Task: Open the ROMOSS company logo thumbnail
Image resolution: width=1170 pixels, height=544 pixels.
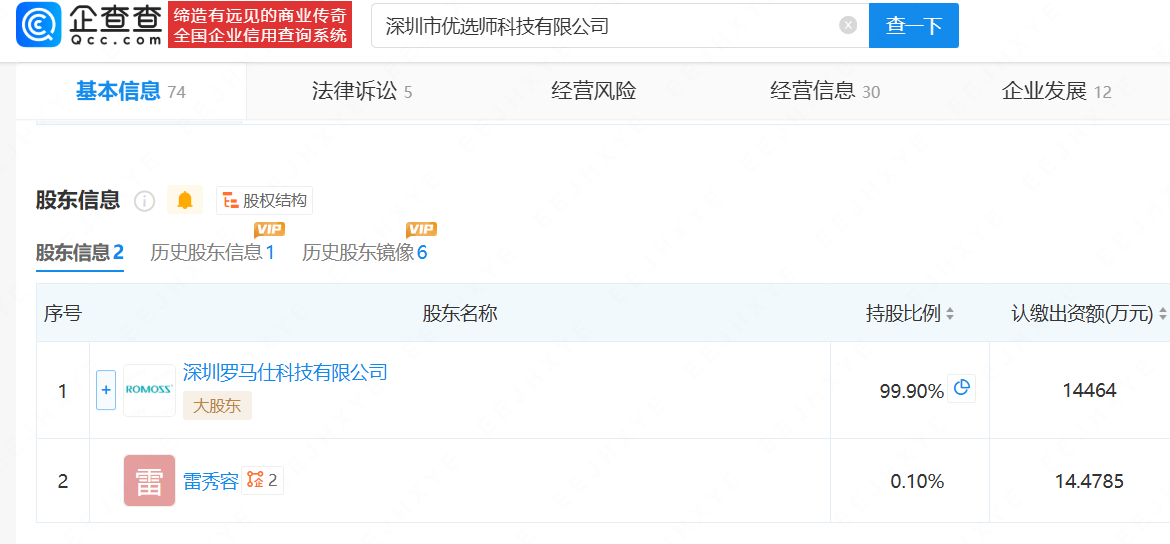Action: pos(149,390)
